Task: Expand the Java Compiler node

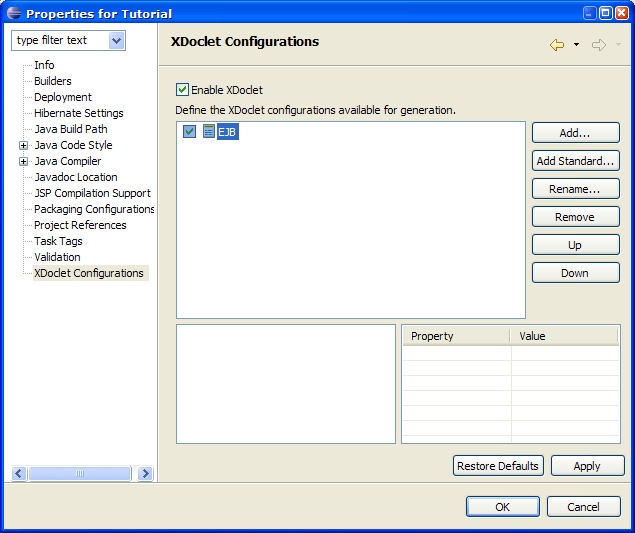Action: coord(23,161)
